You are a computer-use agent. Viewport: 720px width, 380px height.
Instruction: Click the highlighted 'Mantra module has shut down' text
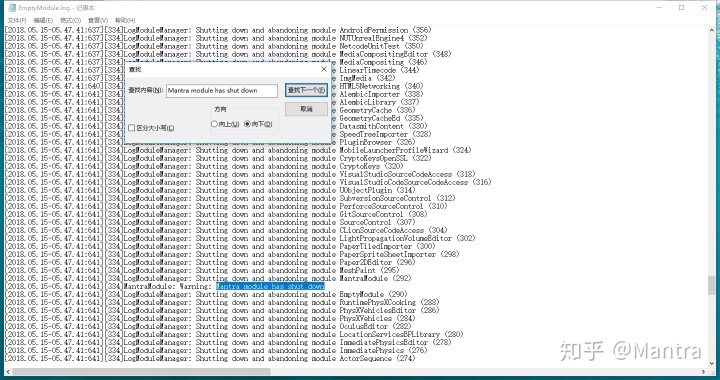(x=270, y=286)
